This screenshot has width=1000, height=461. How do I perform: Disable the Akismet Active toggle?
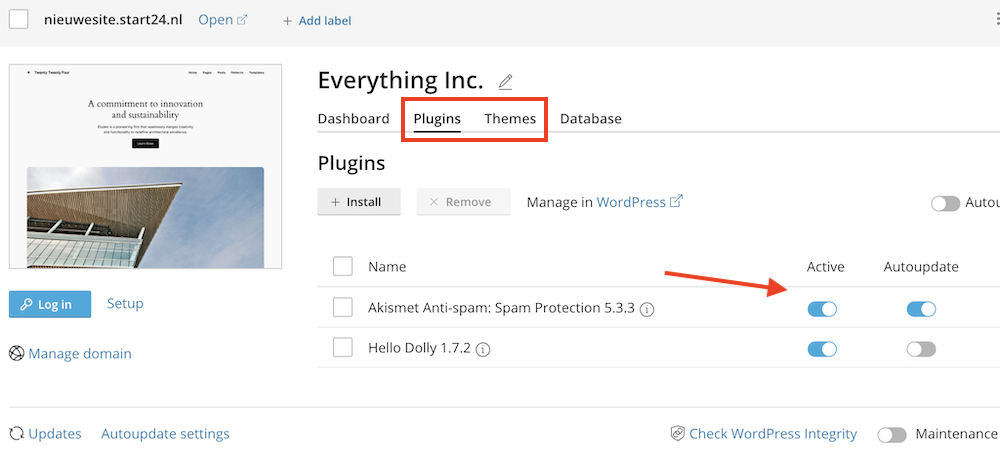tap(822, 309)
